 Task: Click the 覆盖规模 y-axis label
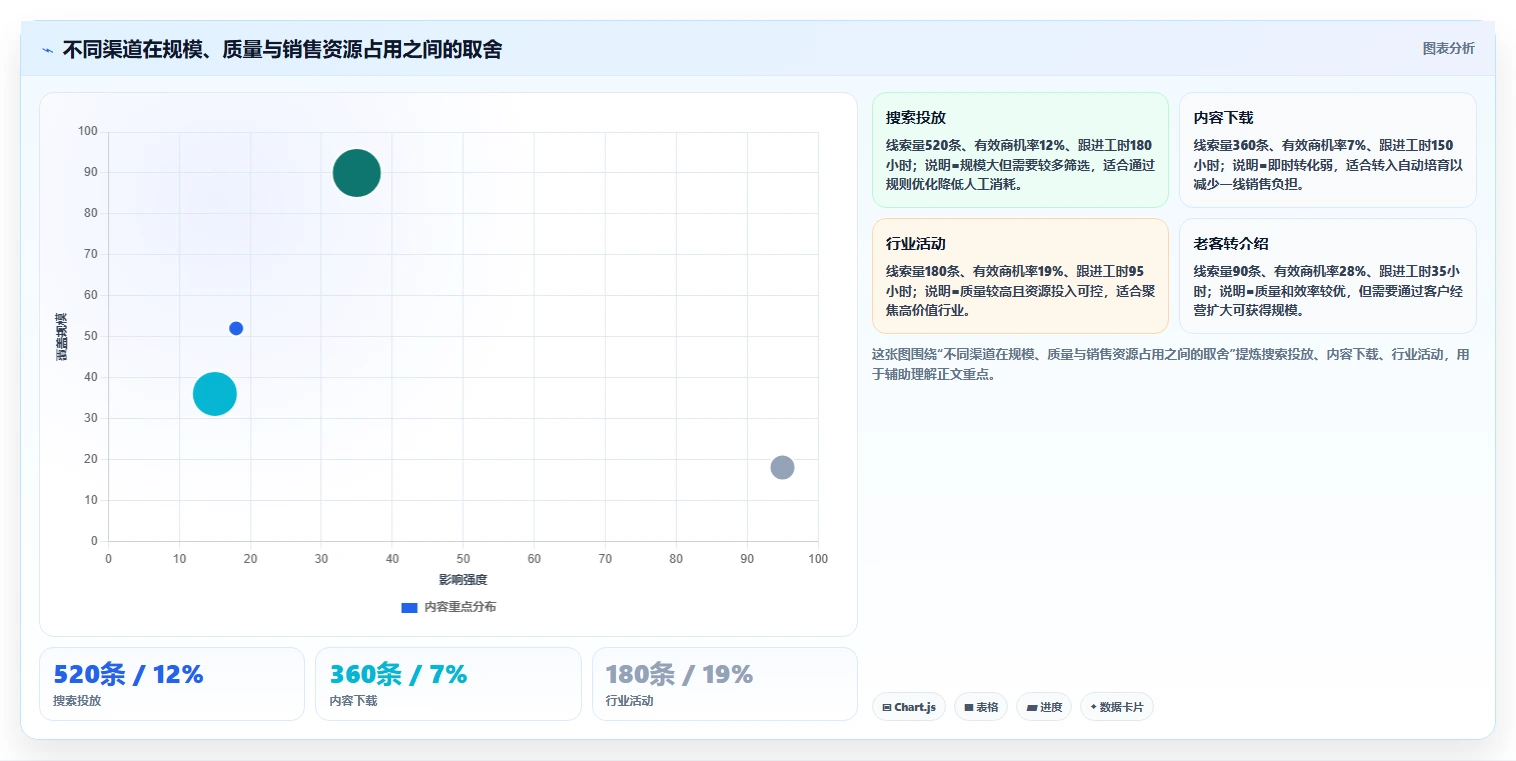(x=62, y=336)
